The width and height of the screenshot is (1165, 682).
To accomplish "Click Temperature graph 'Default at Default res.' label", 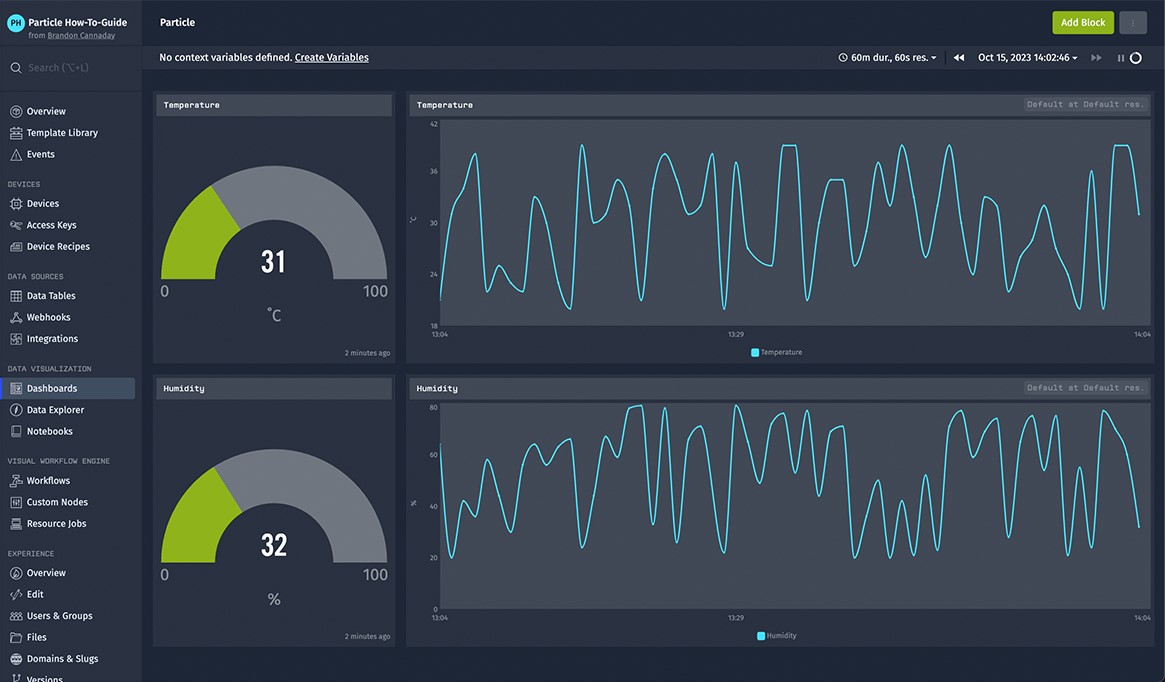I will click(x=1085, y=105).
